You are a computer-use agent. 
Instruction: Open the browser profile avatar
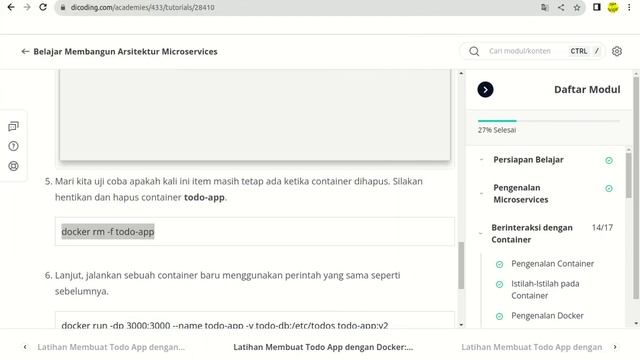pyautogui.click(x=613, y=7)
